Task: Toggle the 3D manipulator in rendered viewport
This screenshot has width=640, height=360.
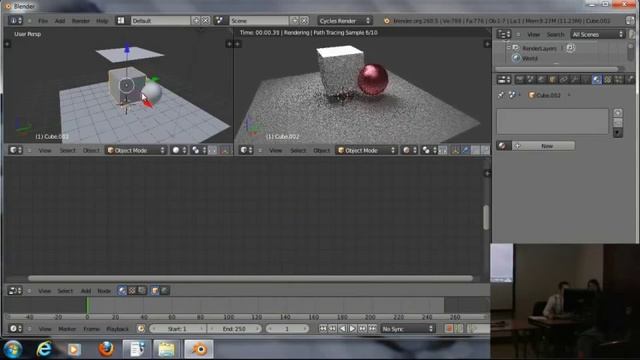Action: 456,150
